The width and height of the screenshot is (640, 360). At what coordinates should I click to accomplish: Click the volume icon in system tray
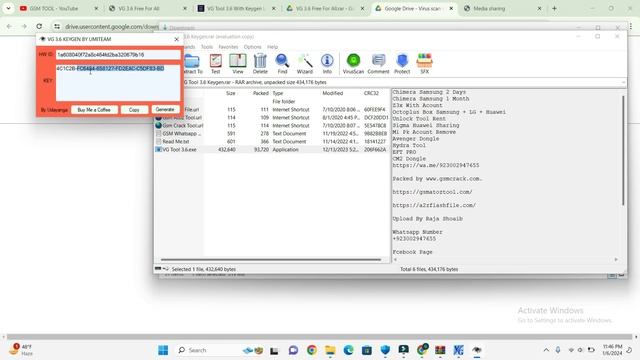(580, 350)
